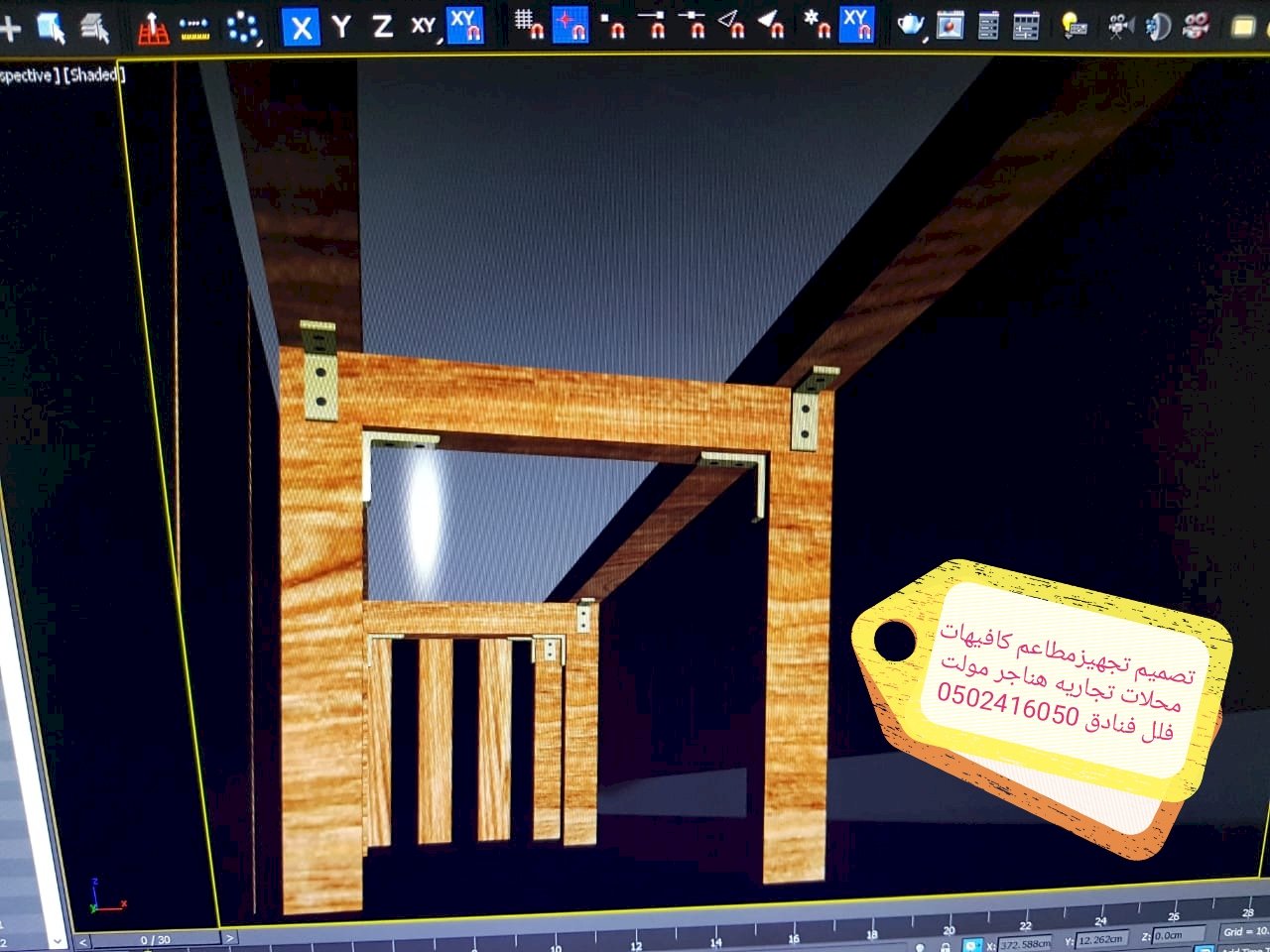The image size is (1270, 952).
Task: Click the time slider previous-frame arrow
Action: coord(83,940)
